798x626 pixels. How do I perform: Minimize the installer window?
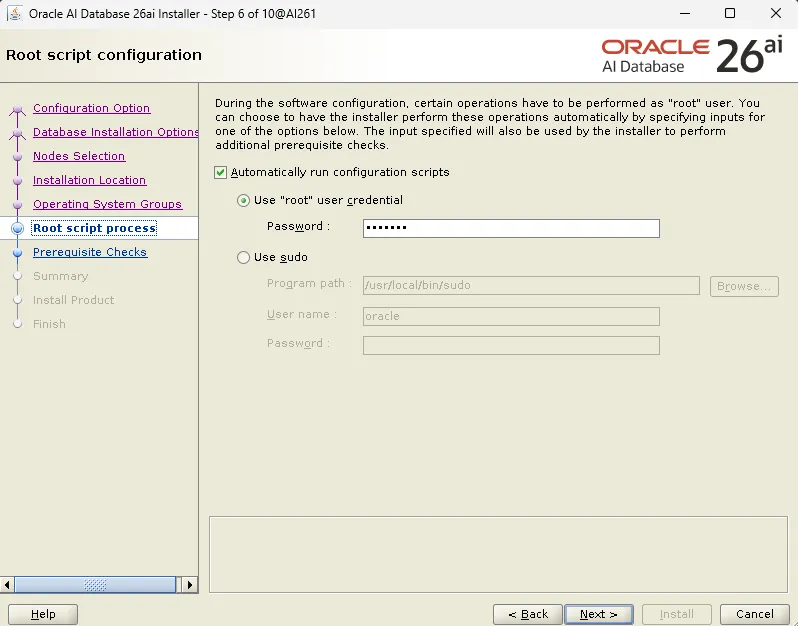click(685, 13)
